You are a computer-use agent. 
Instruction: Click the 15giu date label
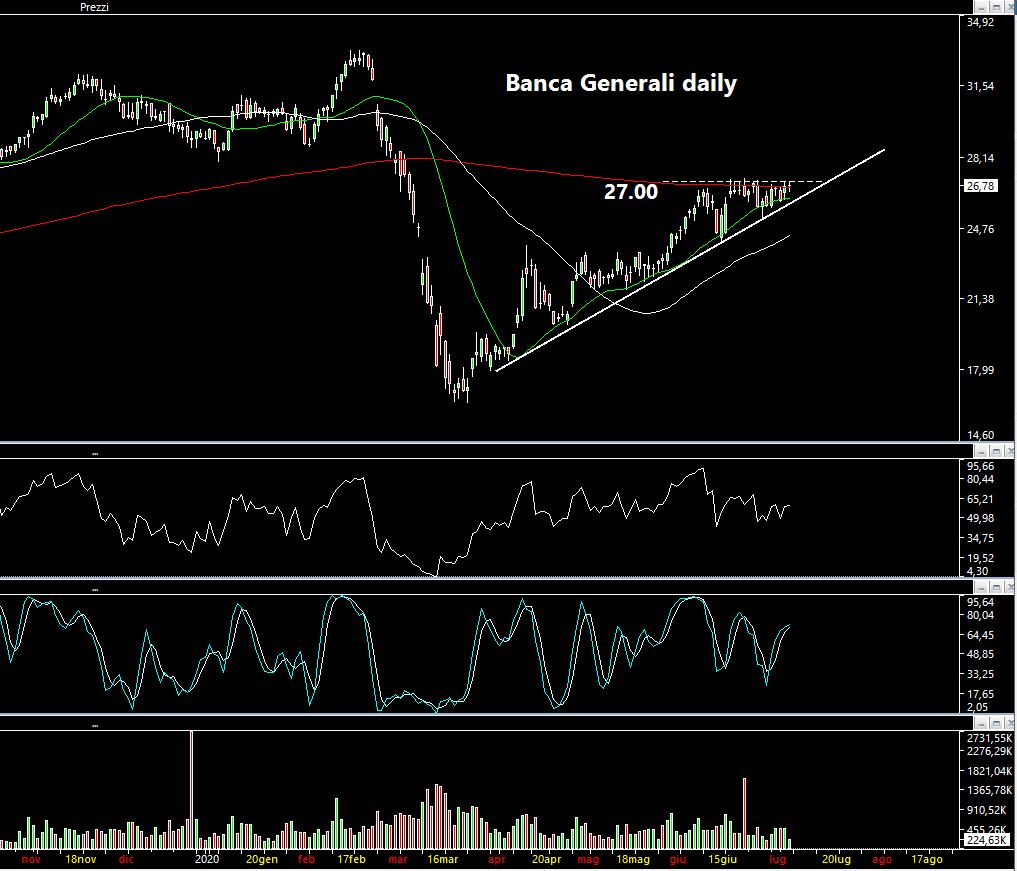(723, 859)
